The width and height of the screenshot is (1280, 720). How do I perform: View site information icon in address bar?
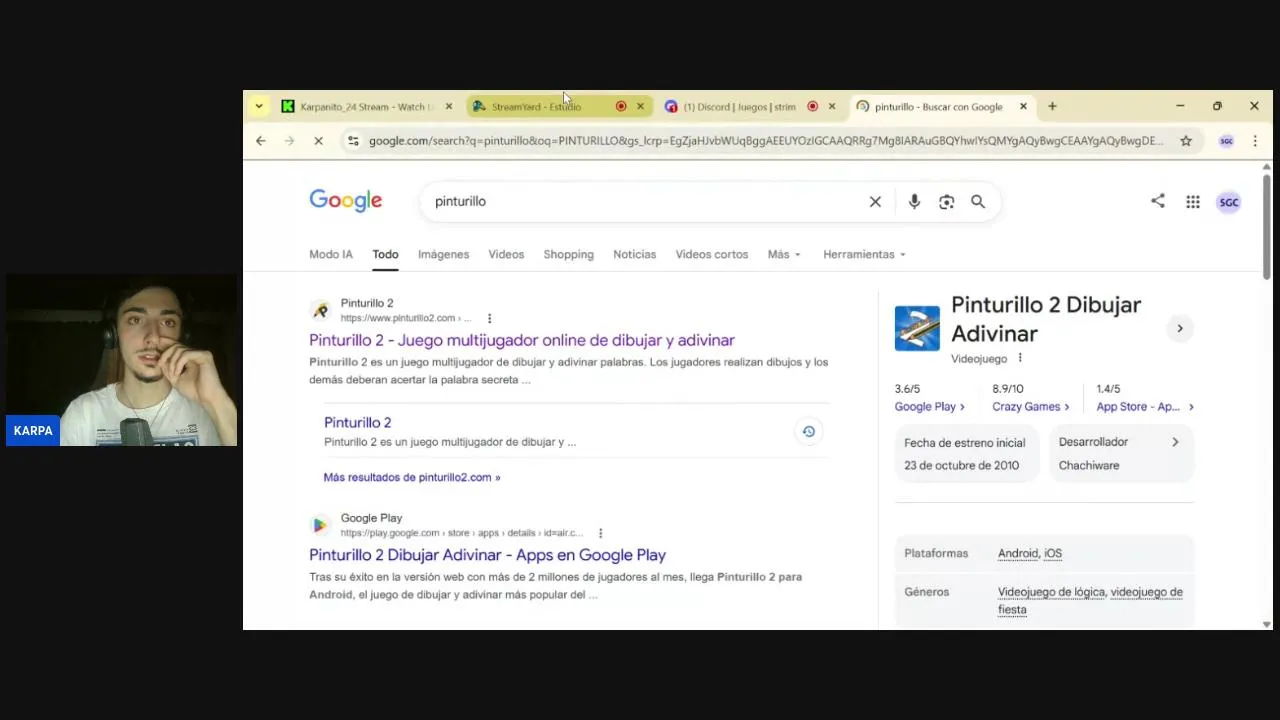(x=352, y=141)
